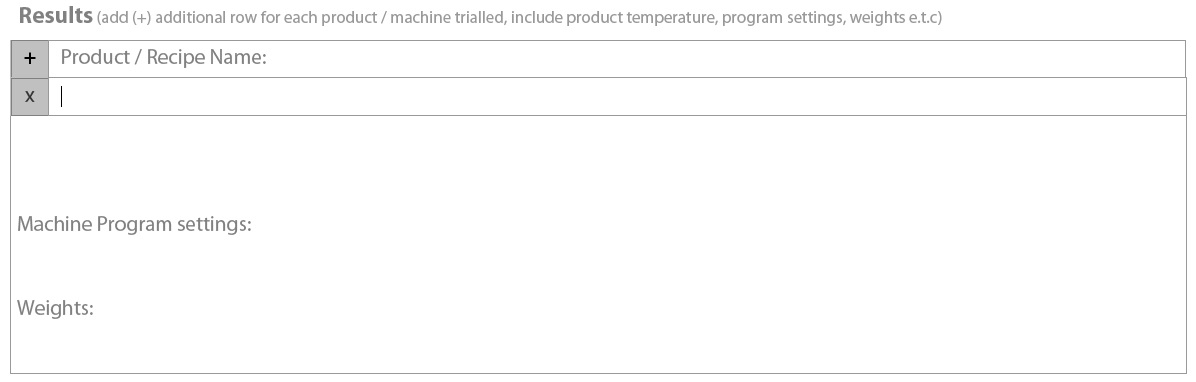This screenshot has height=382, width=1196.
Task: Click right after the Machine Program settings colon
Action: [259, 225]
